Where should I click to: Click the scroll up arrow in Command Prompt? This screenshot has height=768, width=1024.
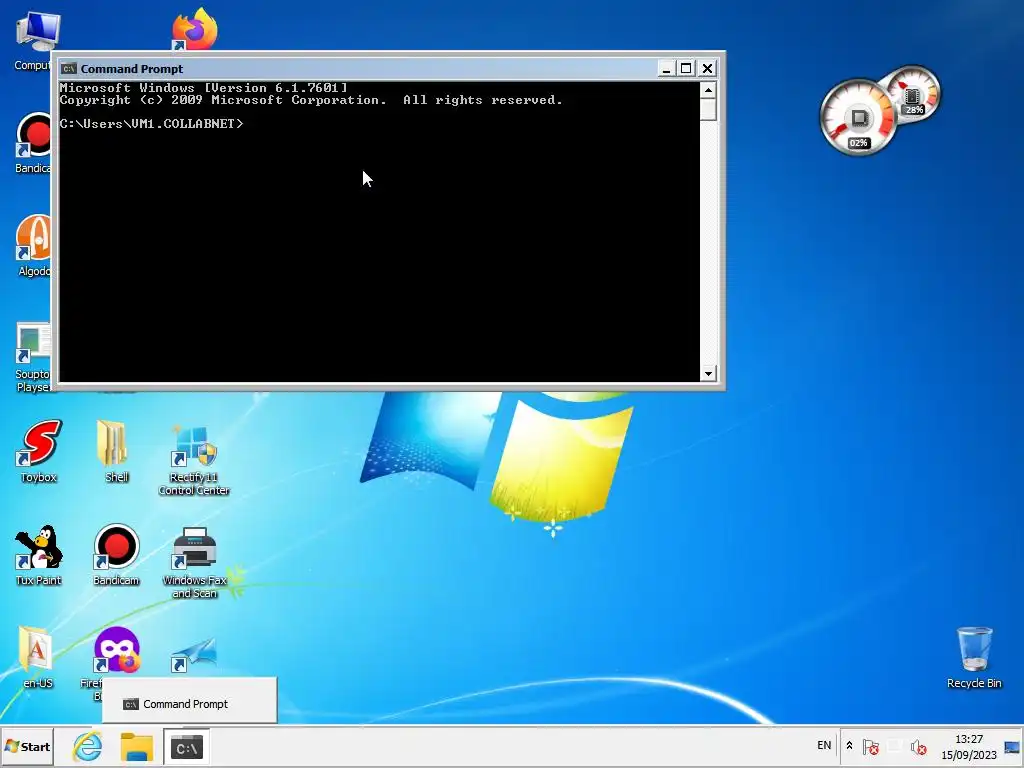point(708,90)
